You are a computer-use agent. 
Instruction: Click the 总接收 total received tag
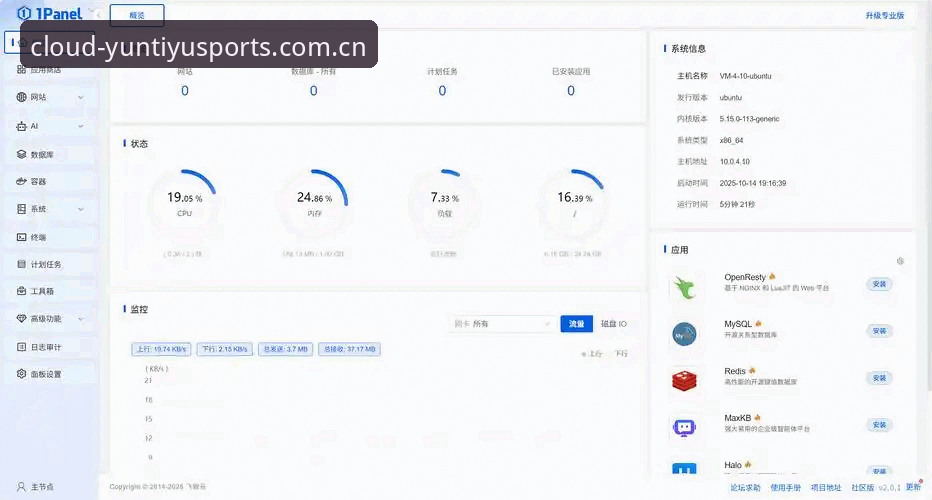point(350,350)
